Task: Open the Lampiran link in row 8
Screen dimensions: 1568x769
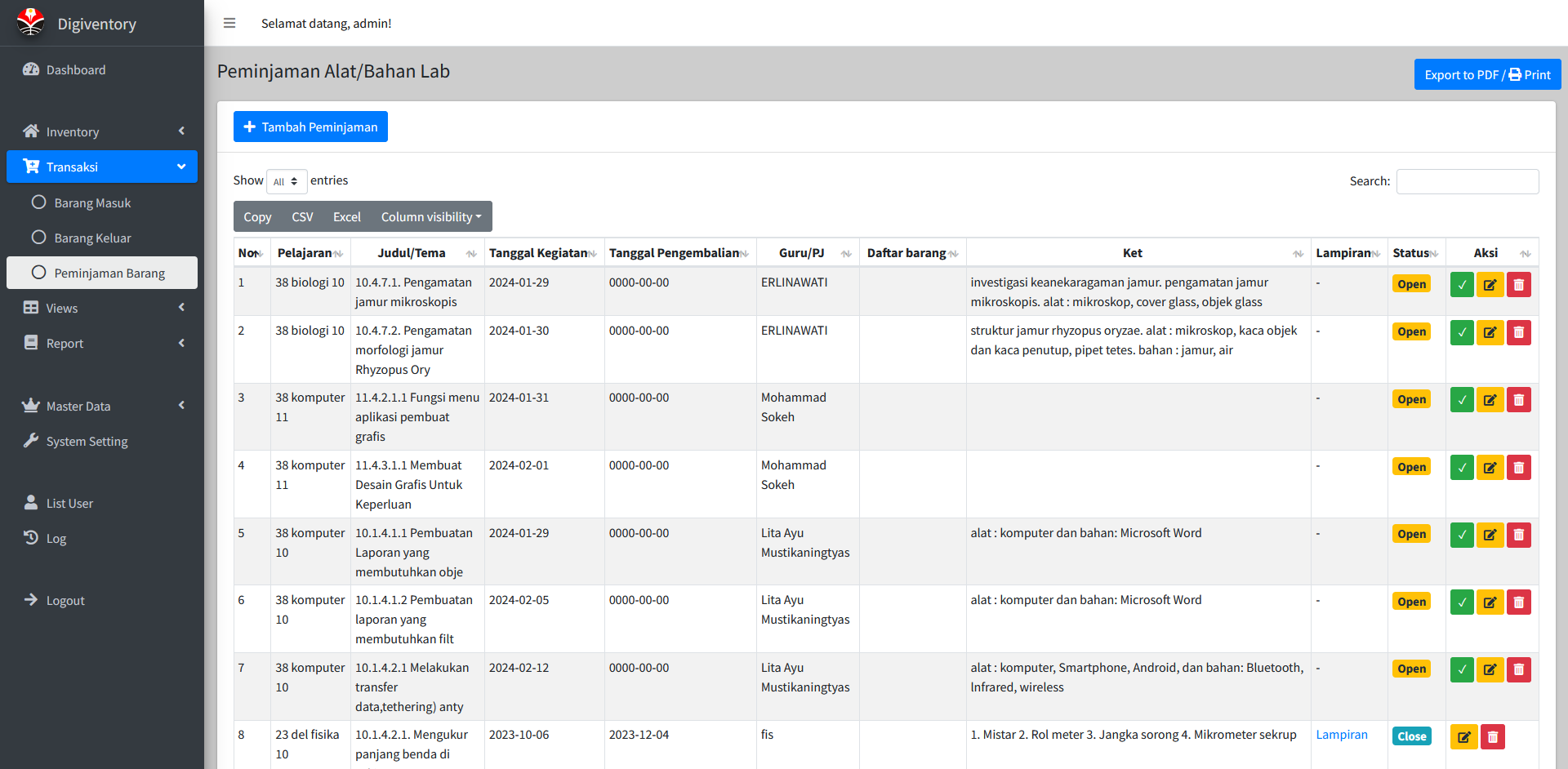Action: [1341, 735]
